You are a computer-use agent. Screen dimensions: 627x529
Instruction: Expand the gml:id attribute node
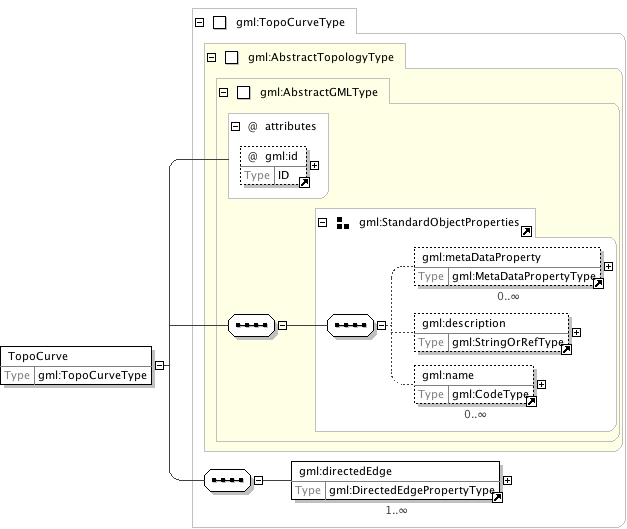click(314, 165)
